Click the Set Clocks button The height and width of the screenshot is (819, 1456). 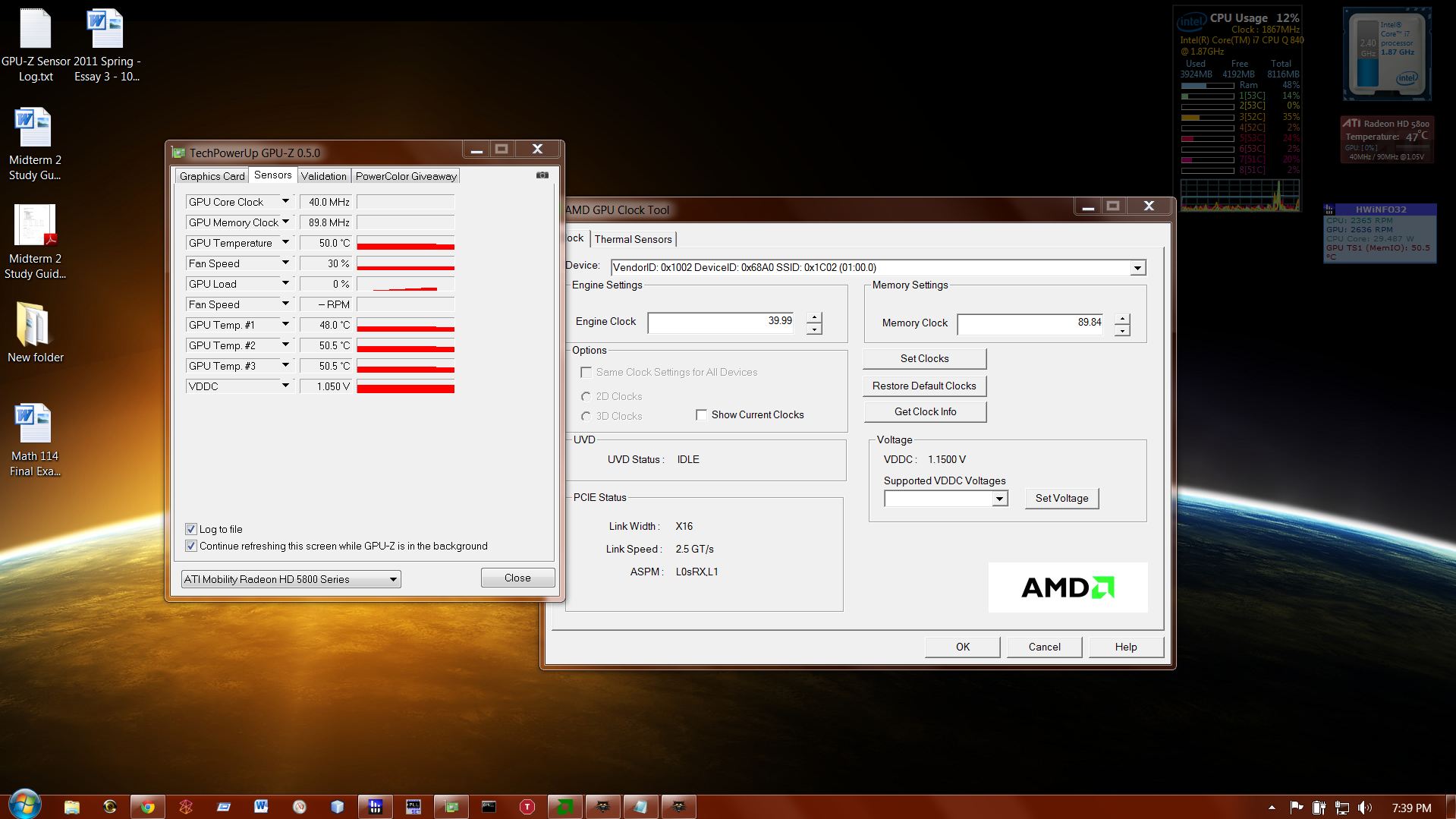(925, 358)
